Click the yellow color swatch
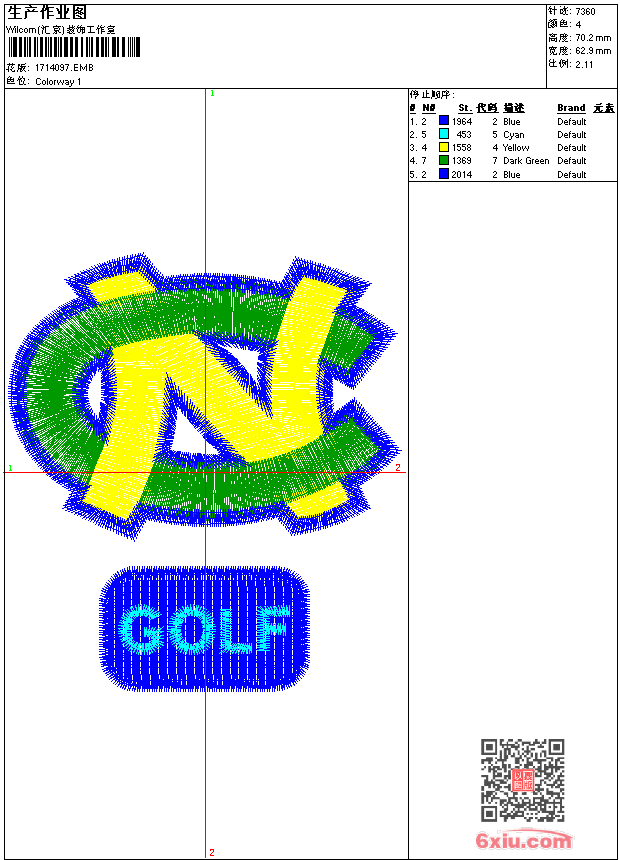Screen dimensions: 620x860 [x=444, y=147]
